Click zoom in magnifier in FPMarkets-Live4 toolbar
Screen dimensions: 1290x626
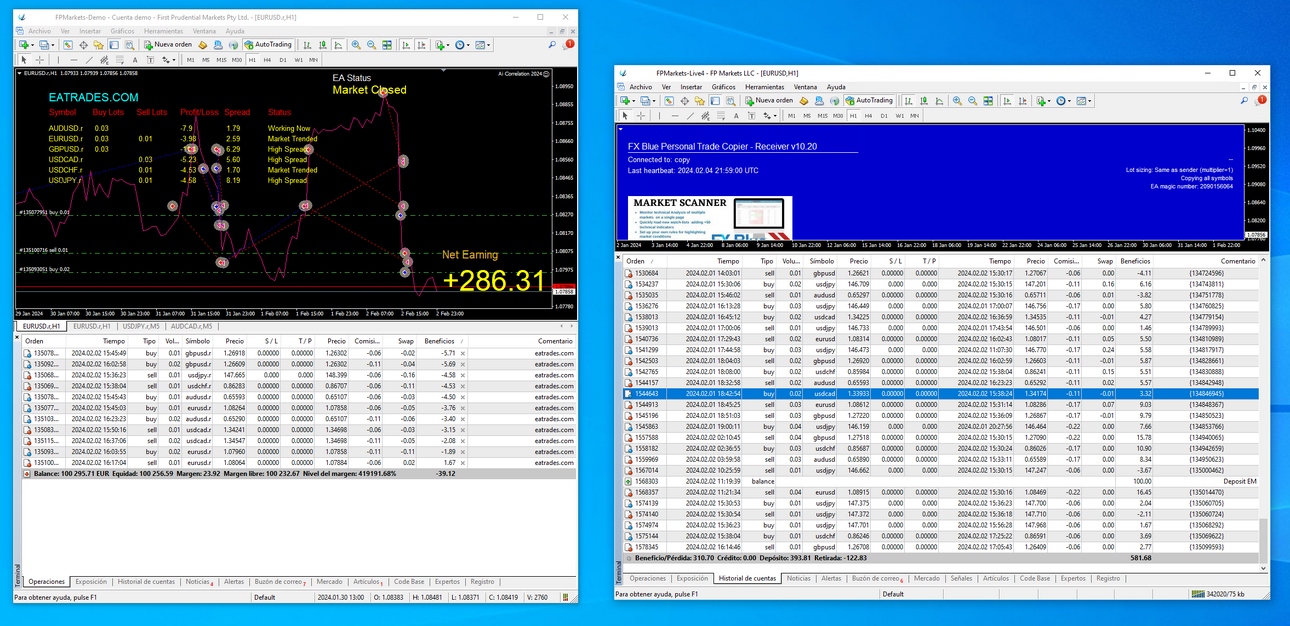pyautogui.click(x=957, y=100)
